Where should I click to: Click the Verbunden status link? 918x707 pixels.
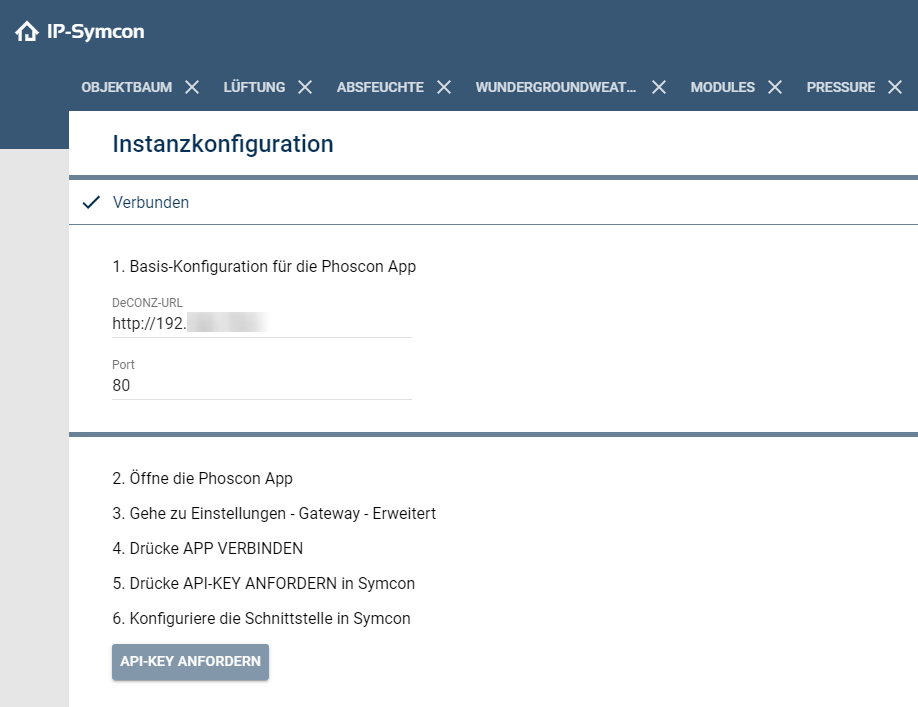pyautogui.click(x=150, y=202)
